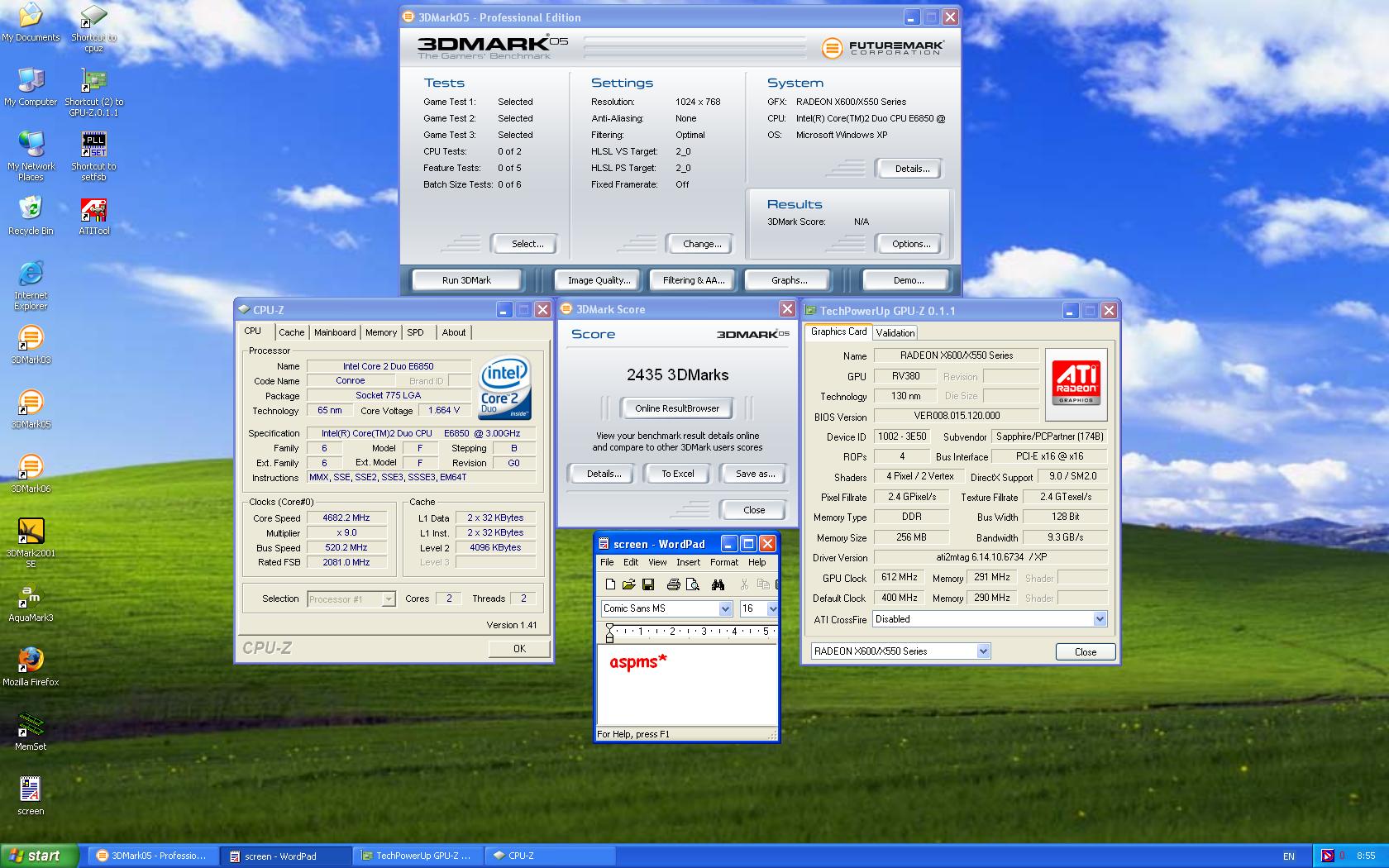Open the Insert menu in WordPad
1389x868 pixels.
(x=688, y=562)
